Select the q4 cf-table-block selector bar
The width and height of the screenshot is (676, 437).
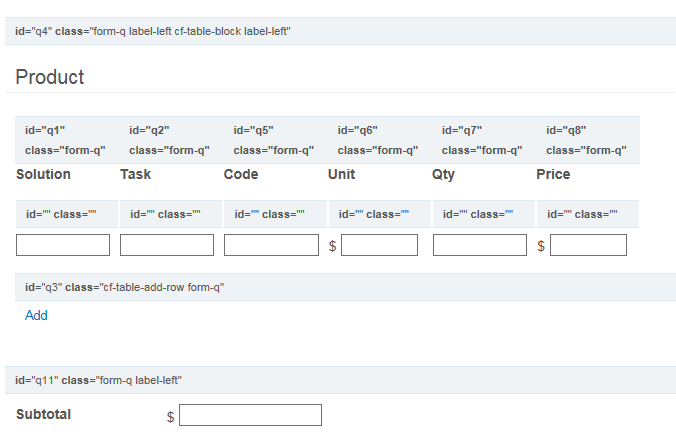[x=340, y=31]
